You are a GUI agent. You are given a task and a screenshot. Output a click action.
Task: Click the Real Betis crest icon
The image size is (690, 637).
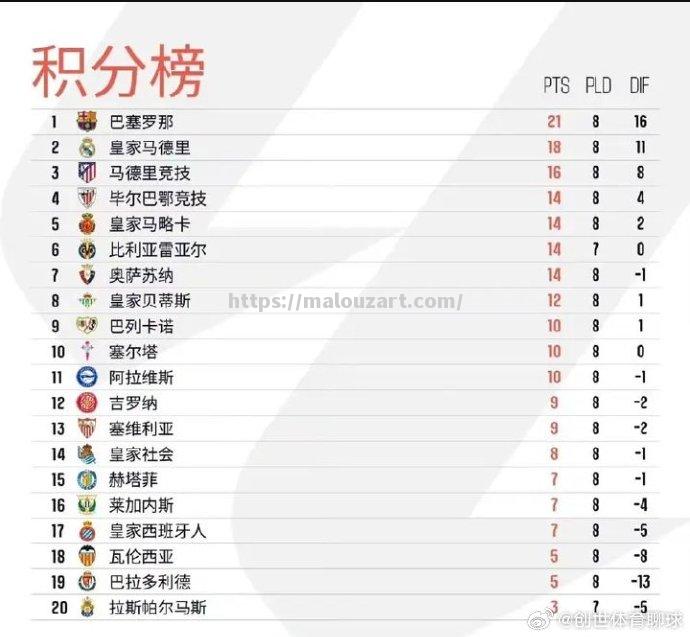(x=87, y=301)
